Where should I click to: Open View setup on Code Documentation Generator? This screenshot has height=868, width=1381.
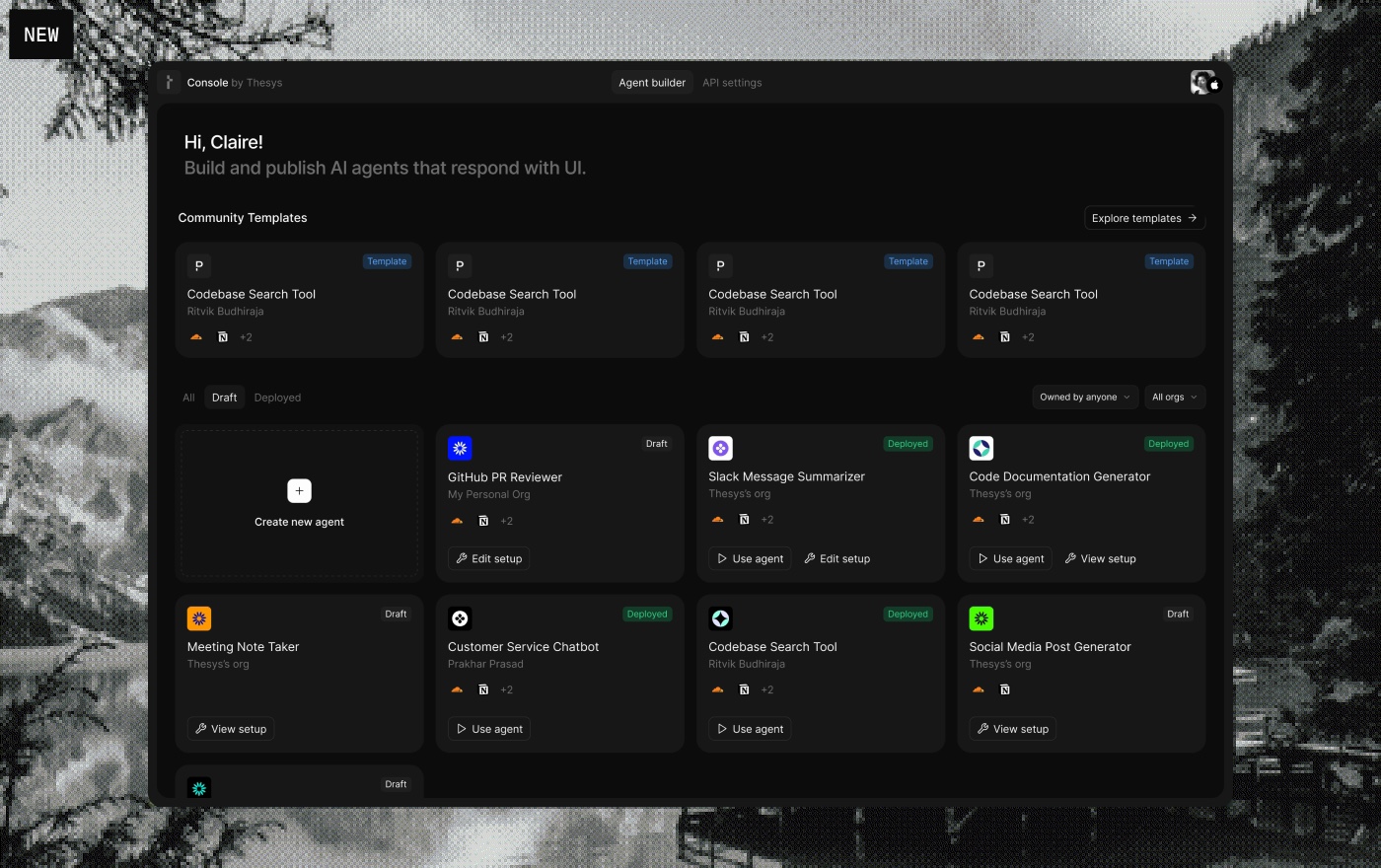1101,558
